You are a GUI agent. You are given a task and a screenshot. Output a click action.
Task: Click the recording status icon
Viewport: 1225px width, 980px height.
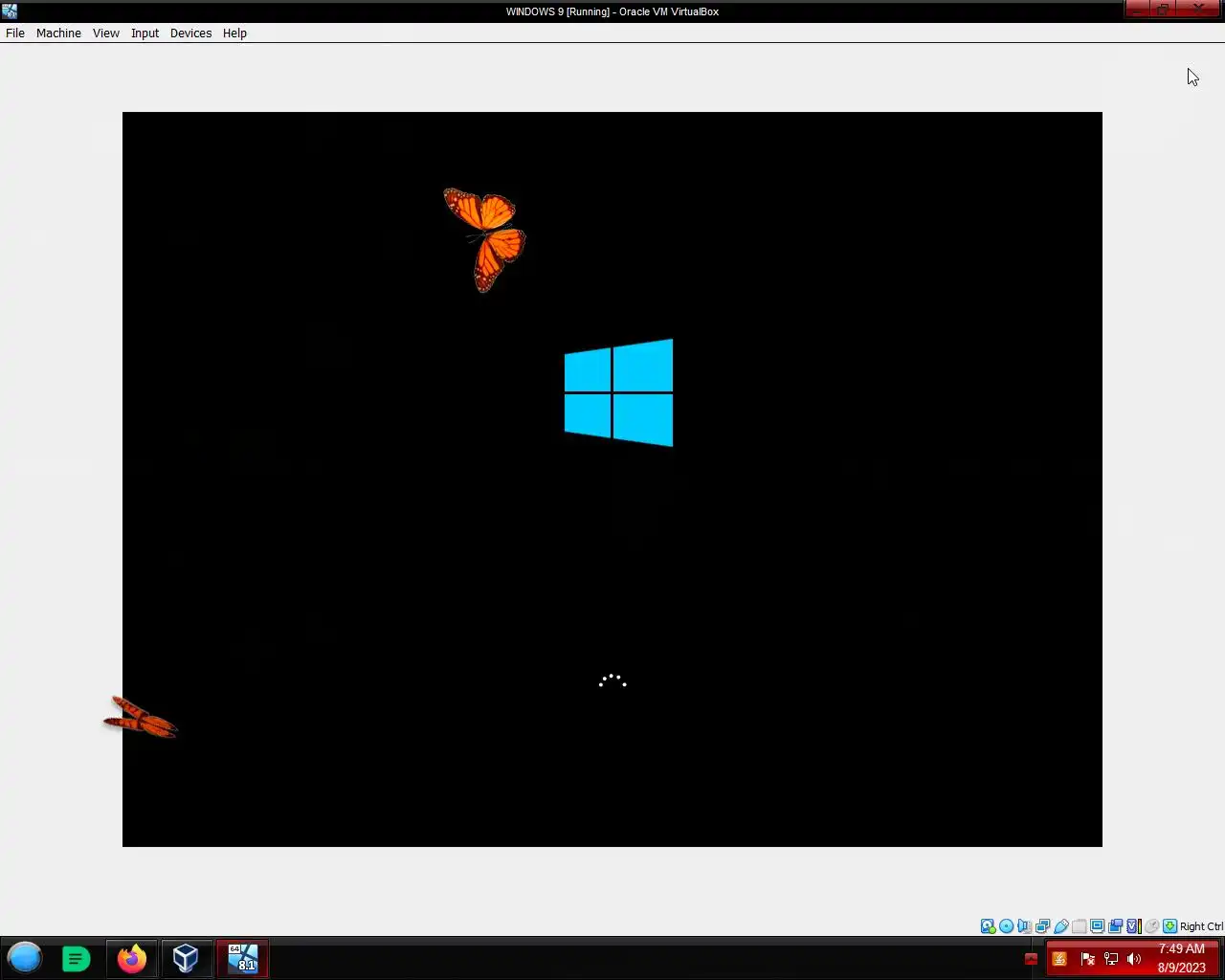[1115, 926]
